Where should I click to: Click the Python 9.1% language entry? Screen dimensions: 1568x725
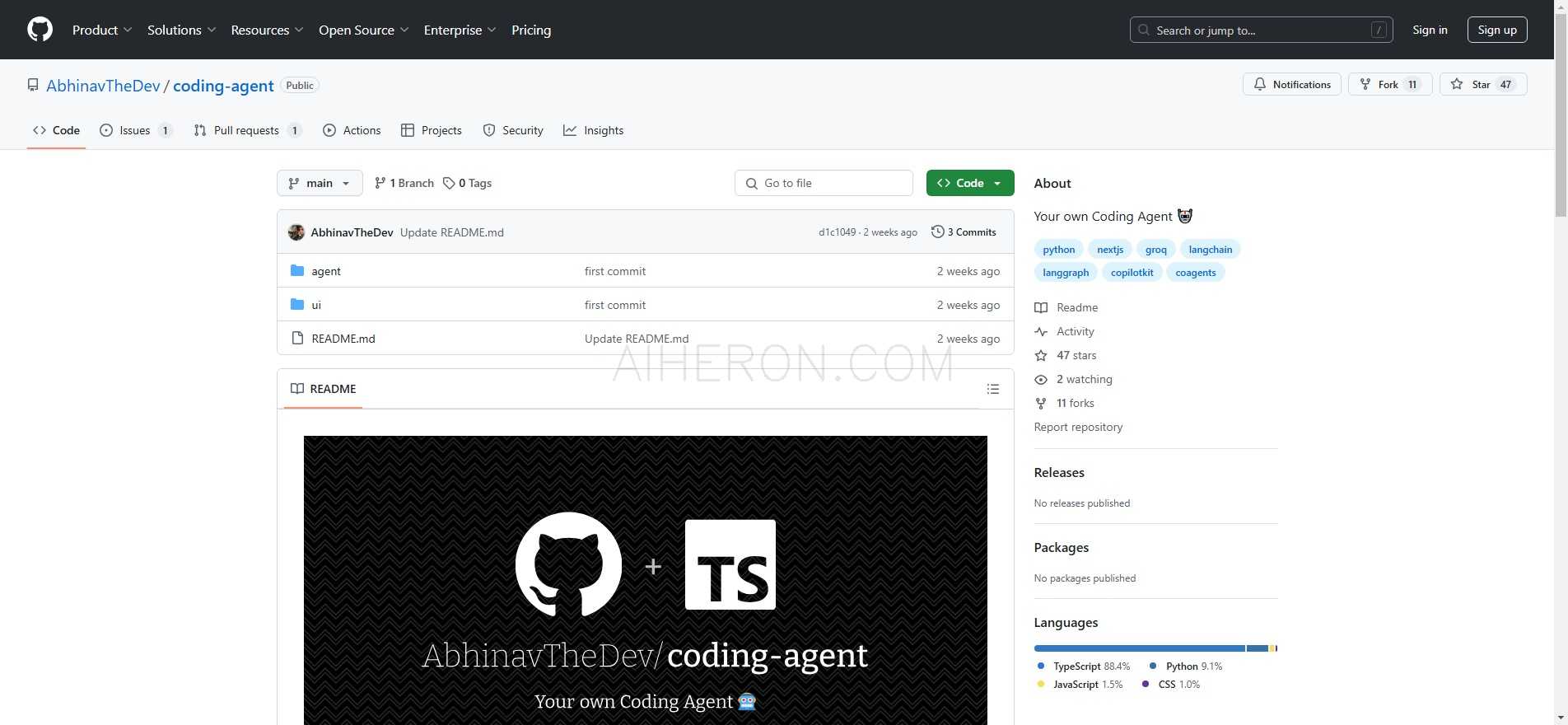click(1186, 666)
